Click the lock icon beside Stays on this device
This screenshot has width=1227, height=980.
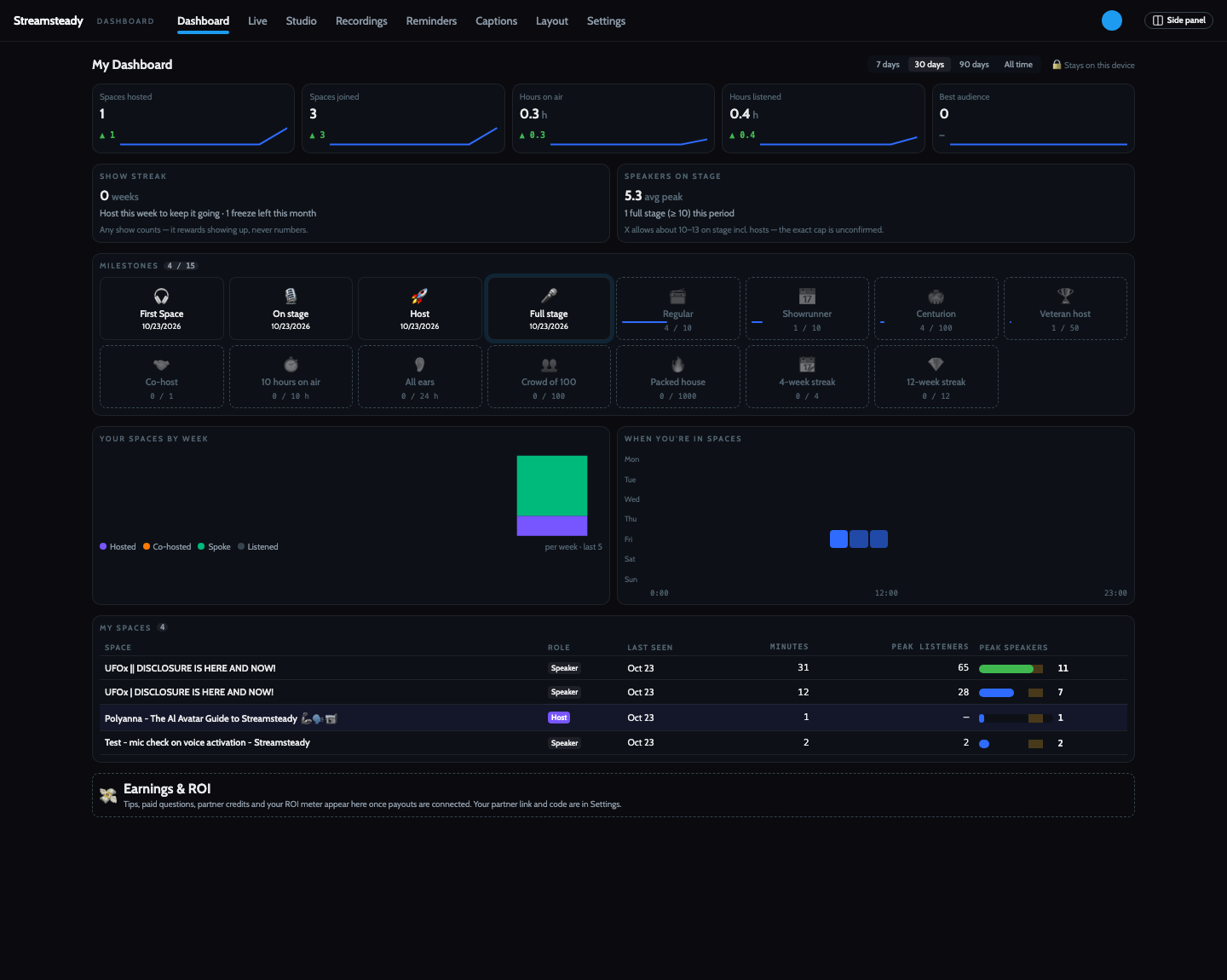[1057, 65]
